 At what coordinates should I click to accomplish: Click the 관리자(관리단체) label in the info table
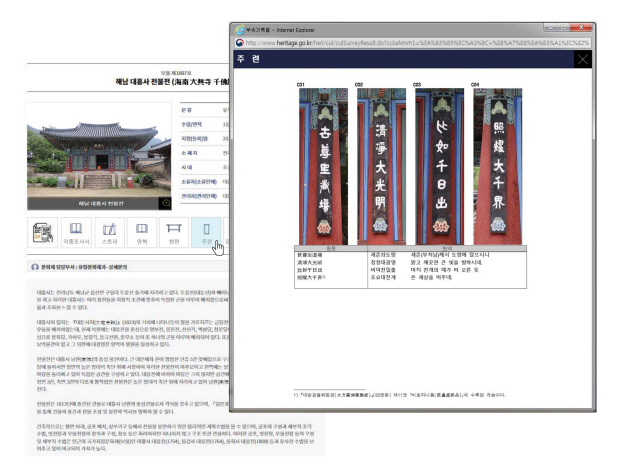pos(199,196)
